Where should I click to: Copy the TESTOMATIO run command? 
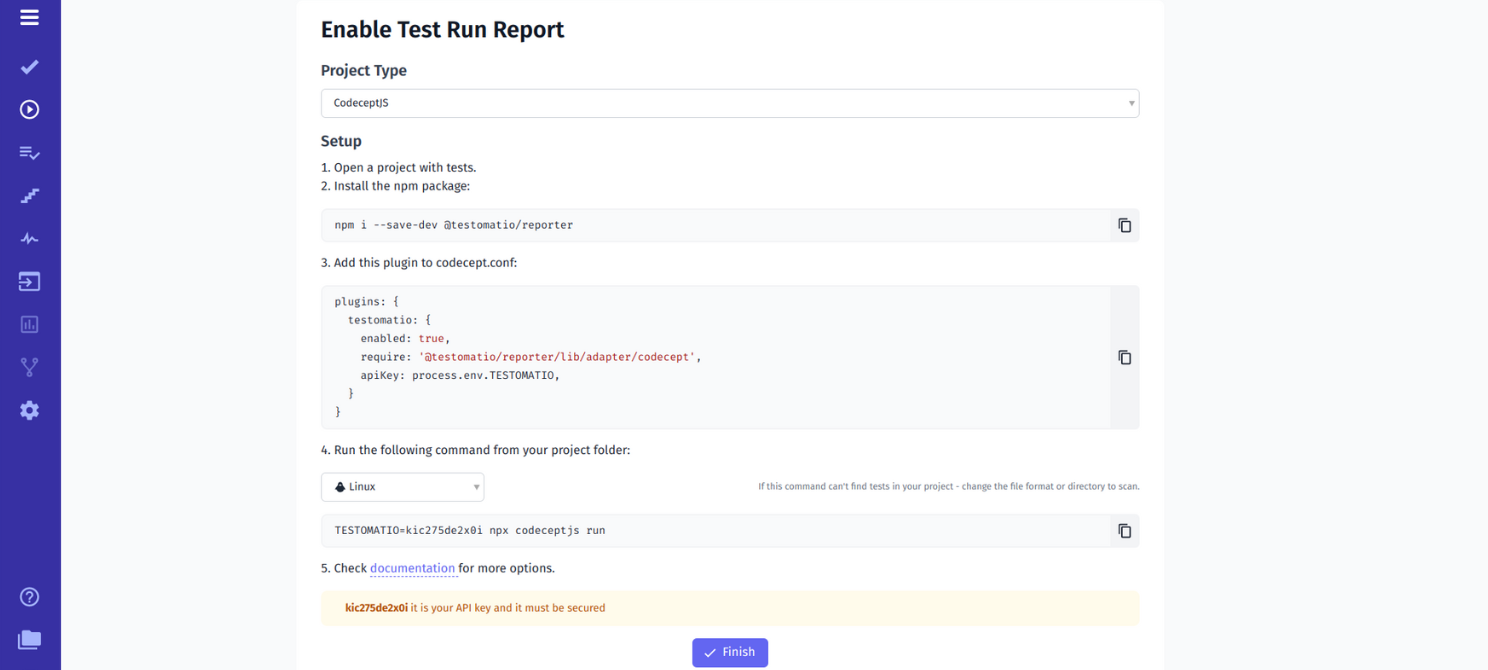[x=1124, y=530]
